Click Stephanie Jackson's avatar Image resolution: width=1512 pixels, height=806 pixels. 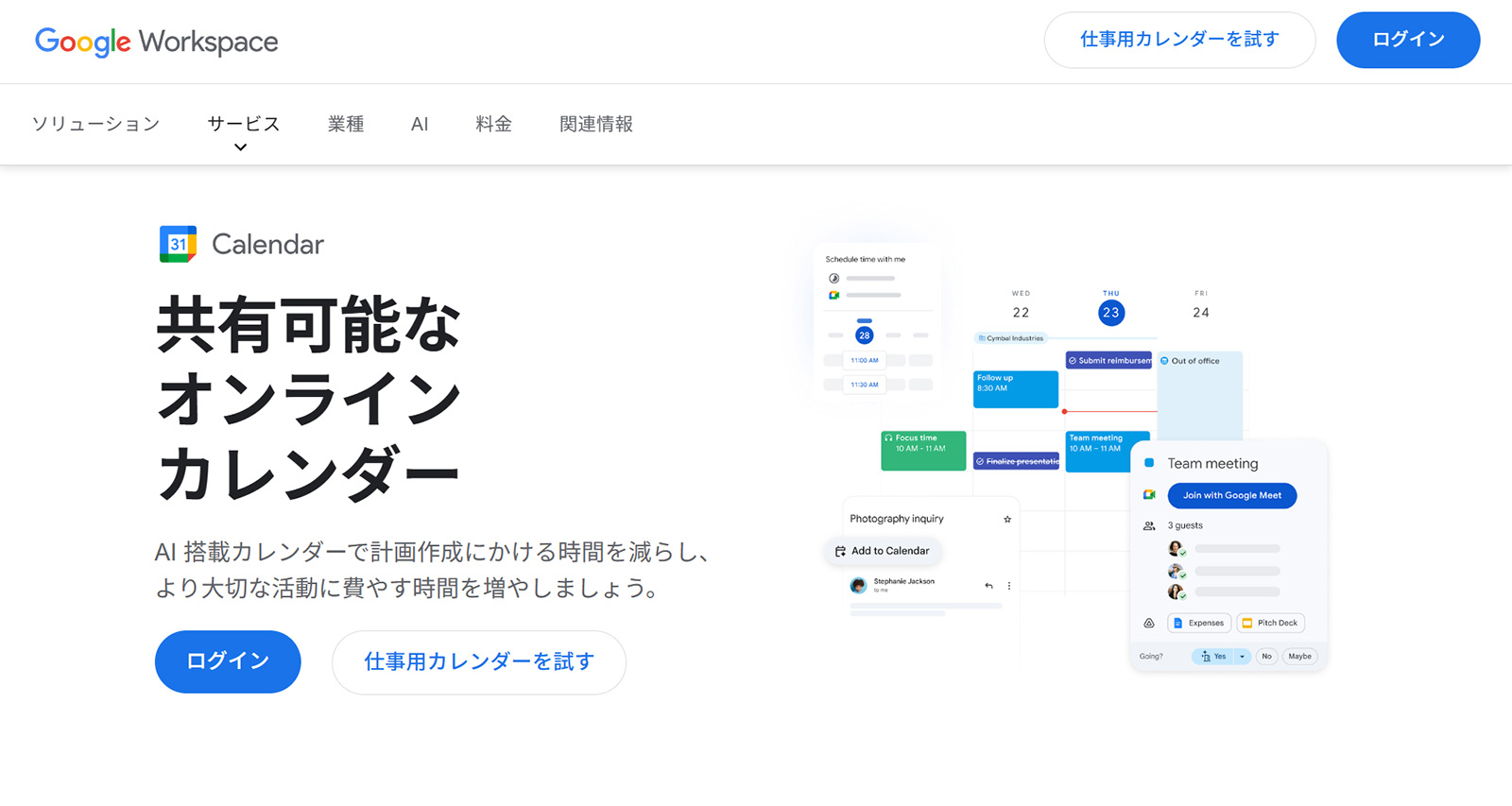pos(858,585)
